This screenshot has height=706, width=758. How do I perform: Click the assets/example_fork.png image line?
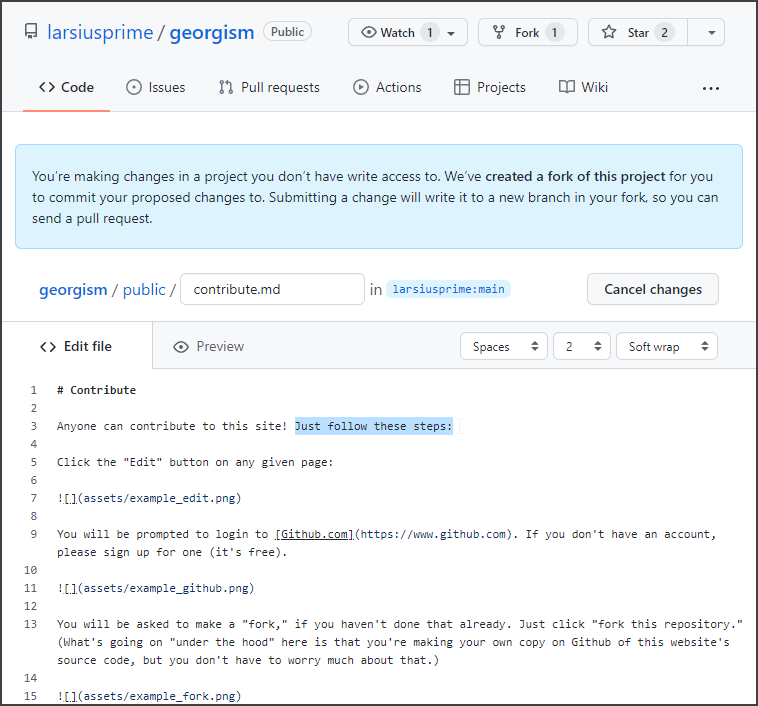coord(149,696)
